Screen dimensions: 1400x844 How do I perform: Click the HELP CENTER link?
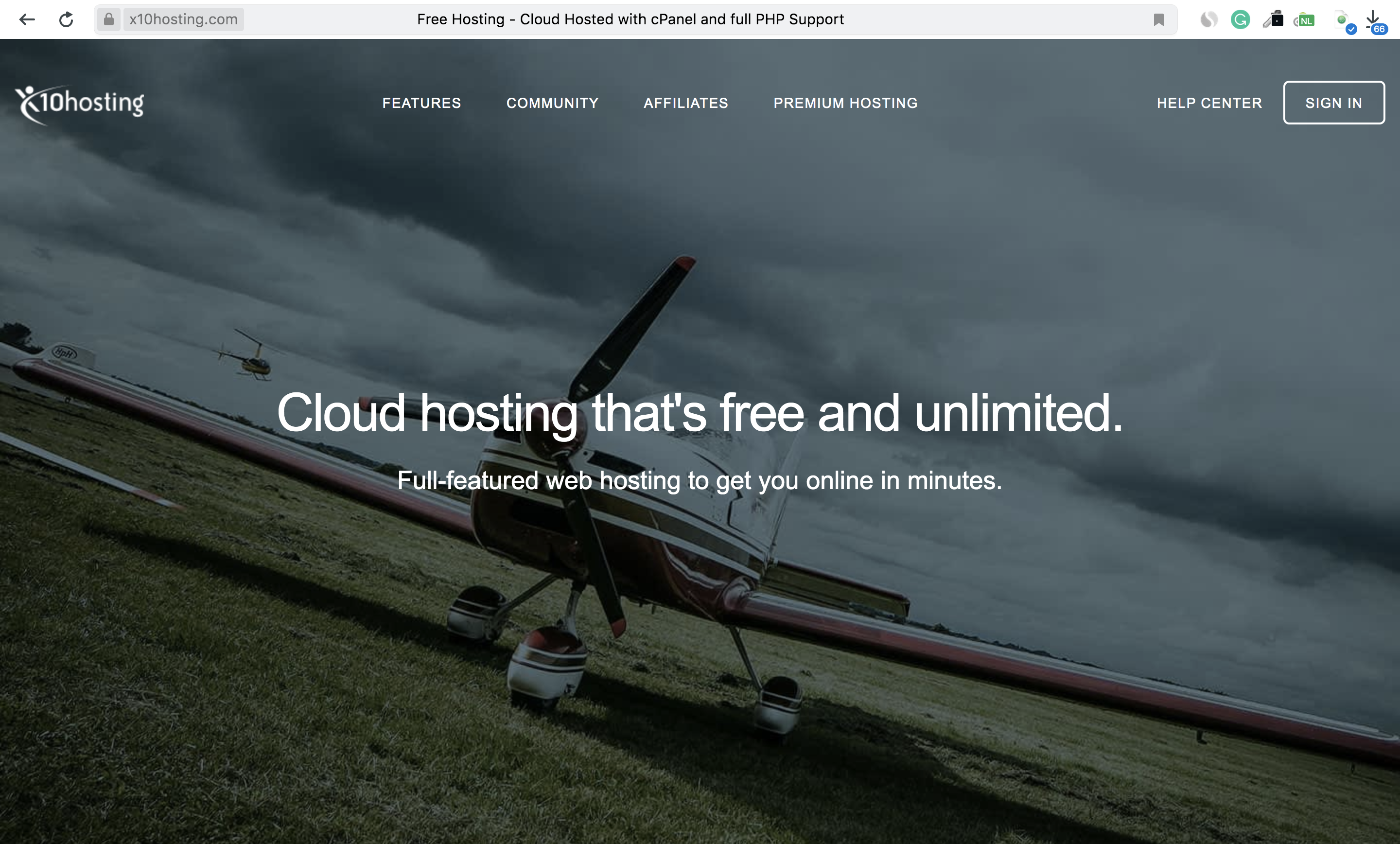pos(1210,102)
